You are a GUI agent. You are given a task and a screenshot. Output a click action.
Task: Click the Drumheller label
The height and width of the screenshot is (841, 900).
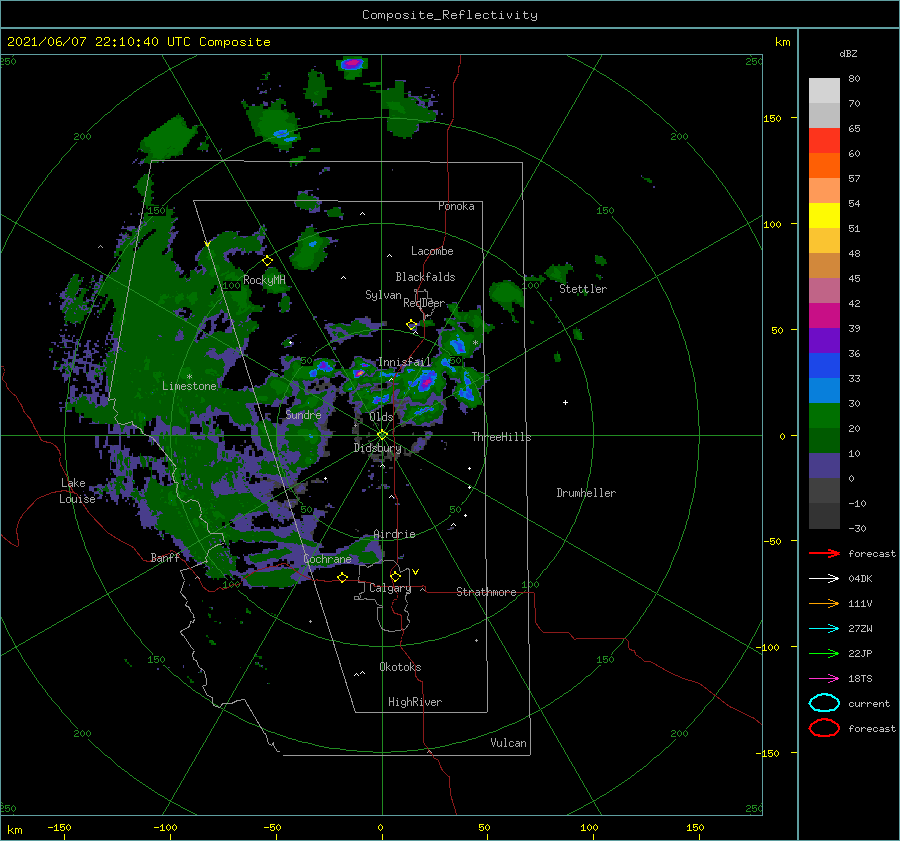point(585,493)
